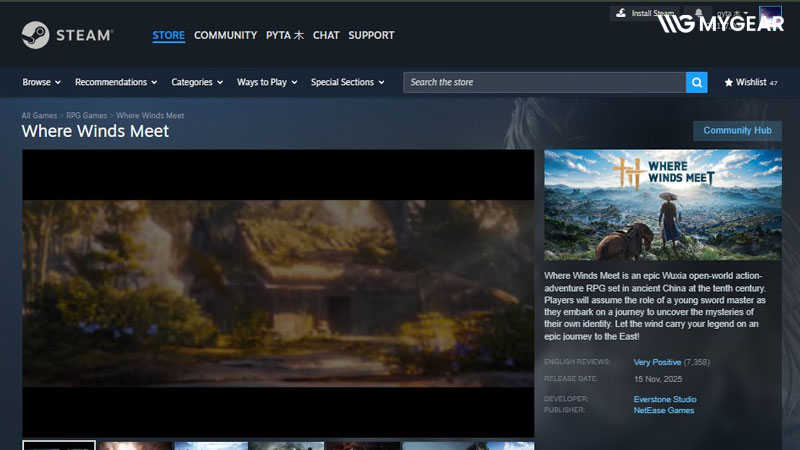Image resolution: width=800 pixels, height=450 pixels.
Task: Select the fourth media thumbnail
Action: point(287,446)
